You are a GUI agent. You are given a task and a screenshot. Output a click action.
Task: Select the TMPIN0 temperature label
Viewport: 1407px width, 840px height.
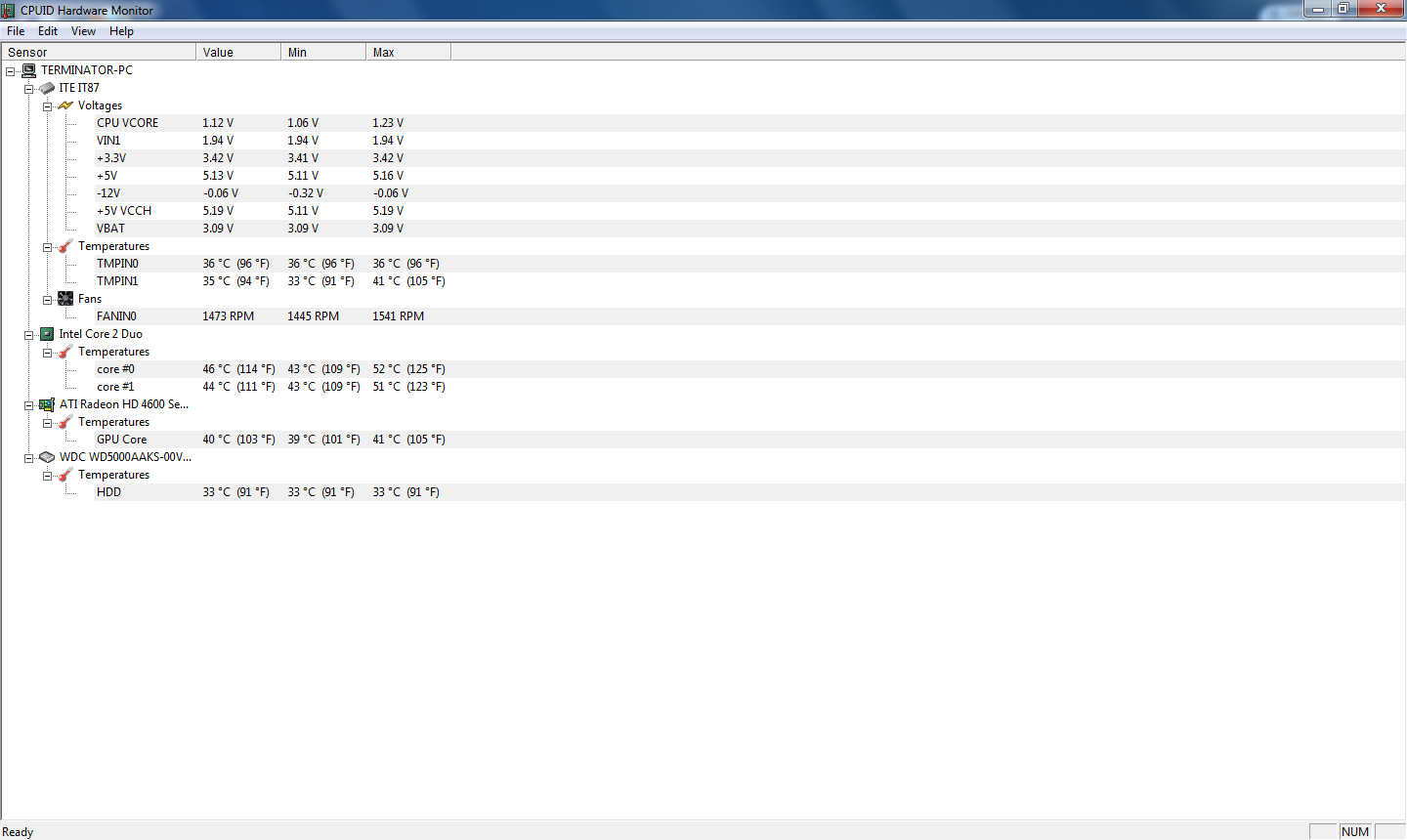tap(117, 264)
